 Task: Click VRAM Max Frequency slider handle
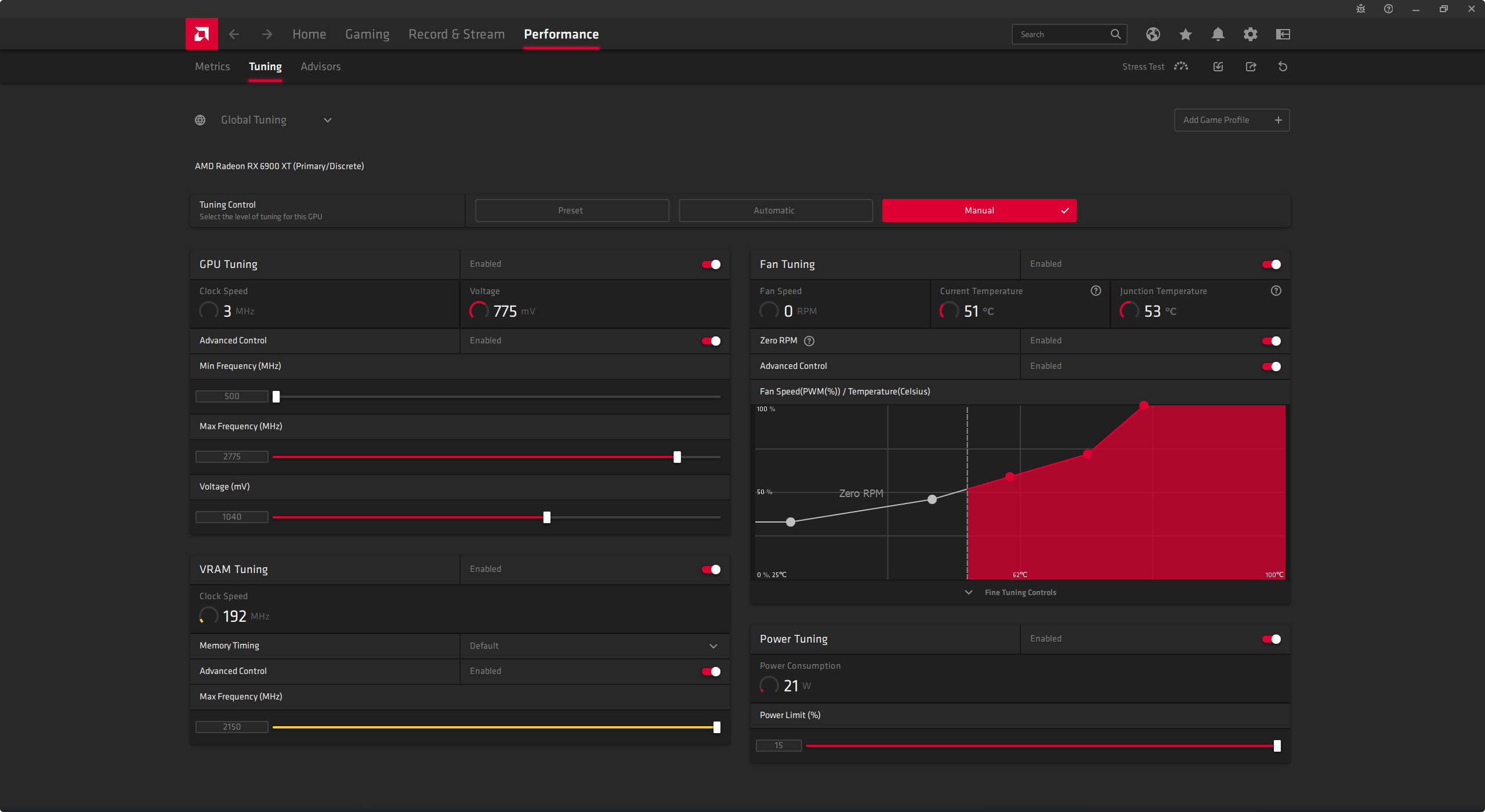[717, 727]
